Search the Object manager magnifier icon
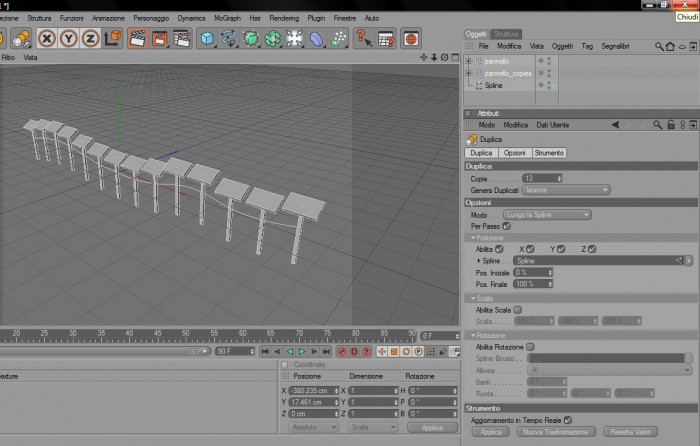 click(x=659, y=46)
